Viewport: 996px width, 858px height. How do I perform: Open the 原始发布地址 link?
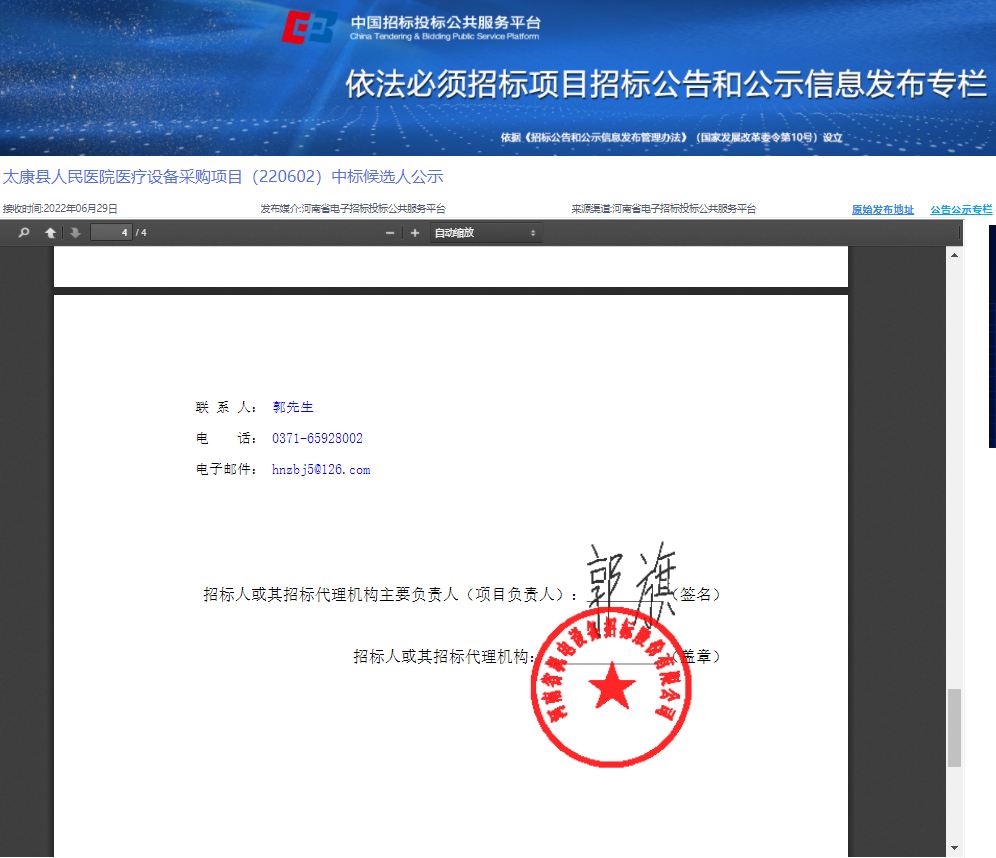(882, 210)
